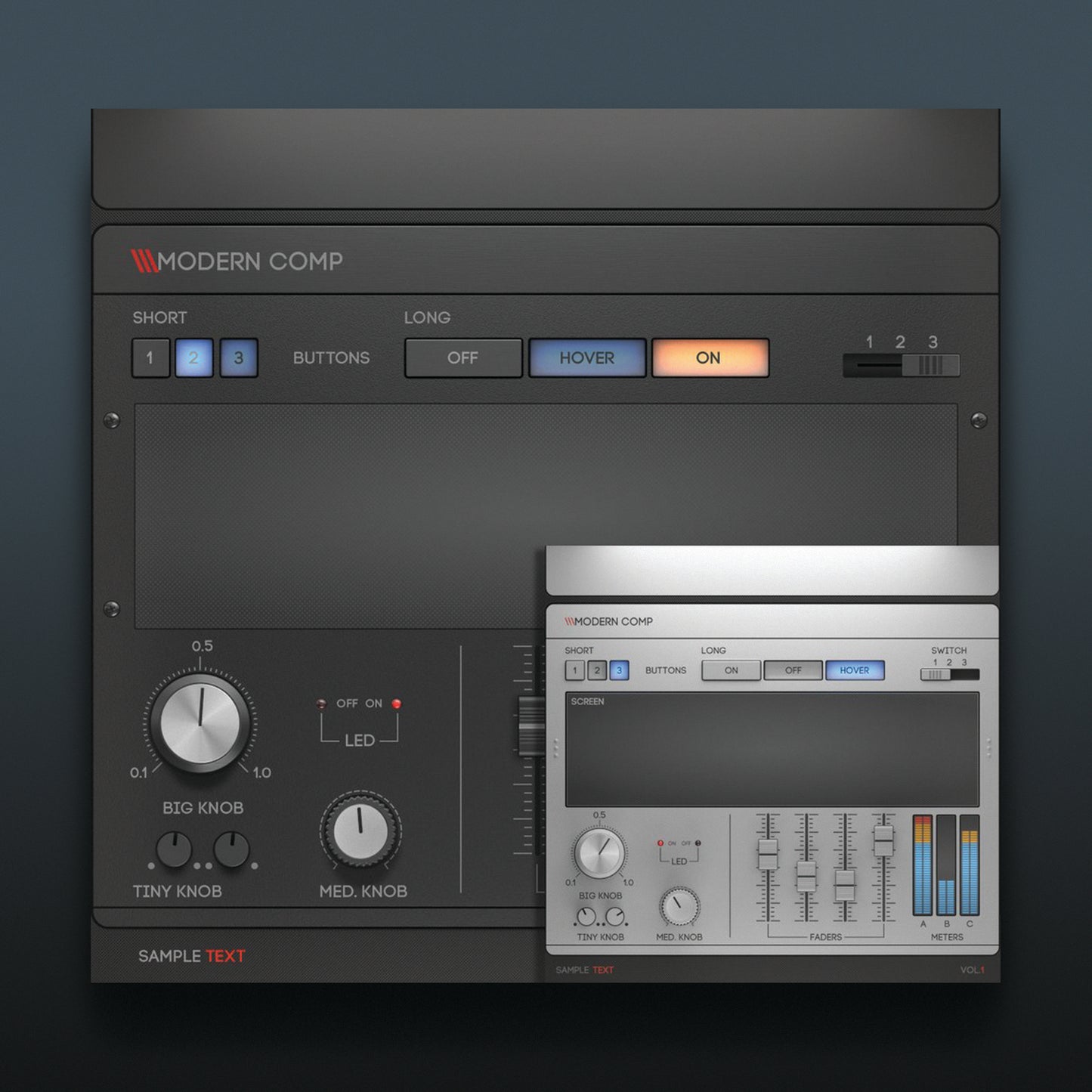This screenshot has height=1092, width=1092.
Task: Click the Modern Comp logo on the dark panel
Action: pos(237,261)
